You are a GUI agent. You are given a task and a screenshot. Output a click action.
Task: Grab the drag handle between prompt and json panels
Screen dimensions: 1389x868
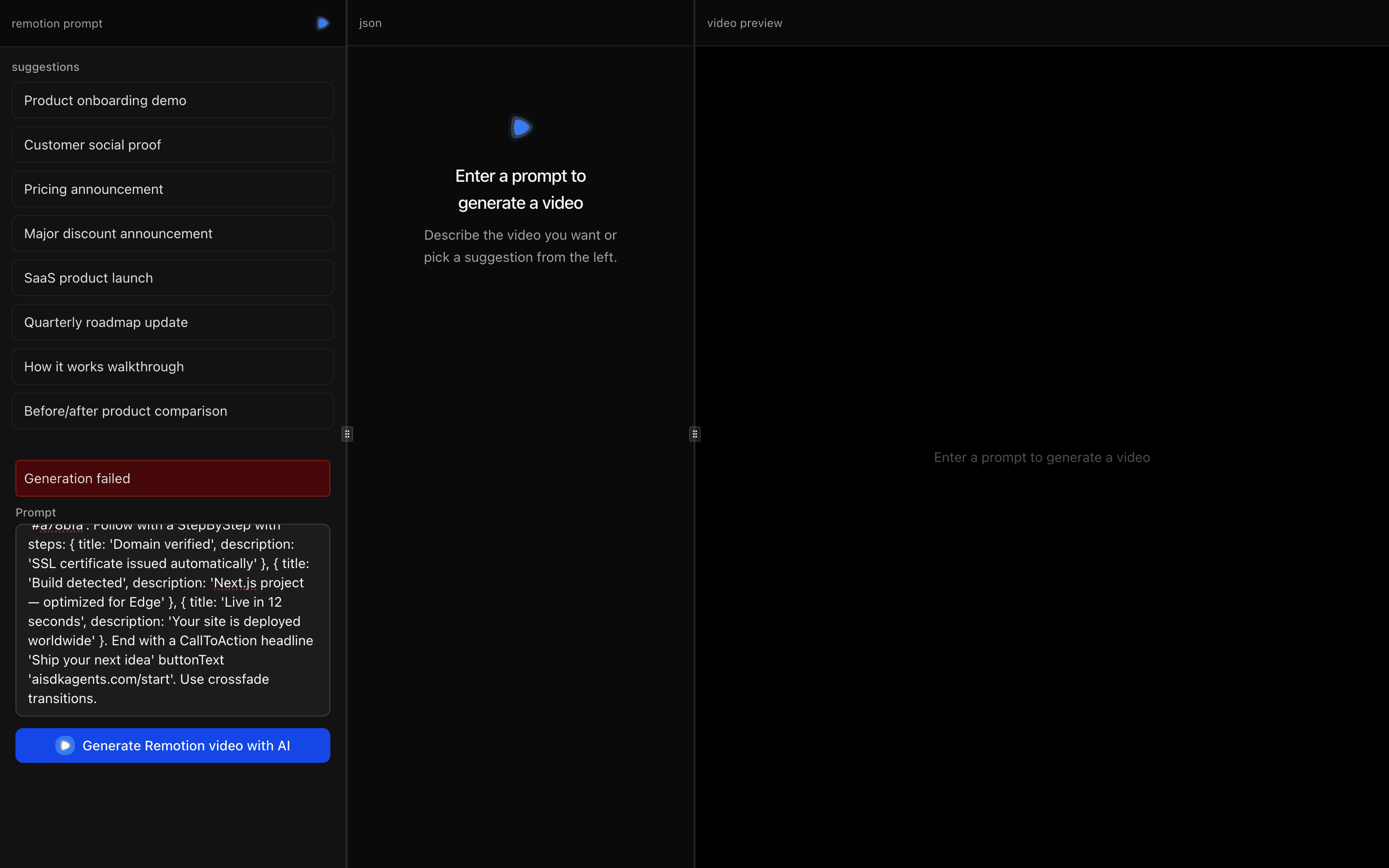[347, 434]
